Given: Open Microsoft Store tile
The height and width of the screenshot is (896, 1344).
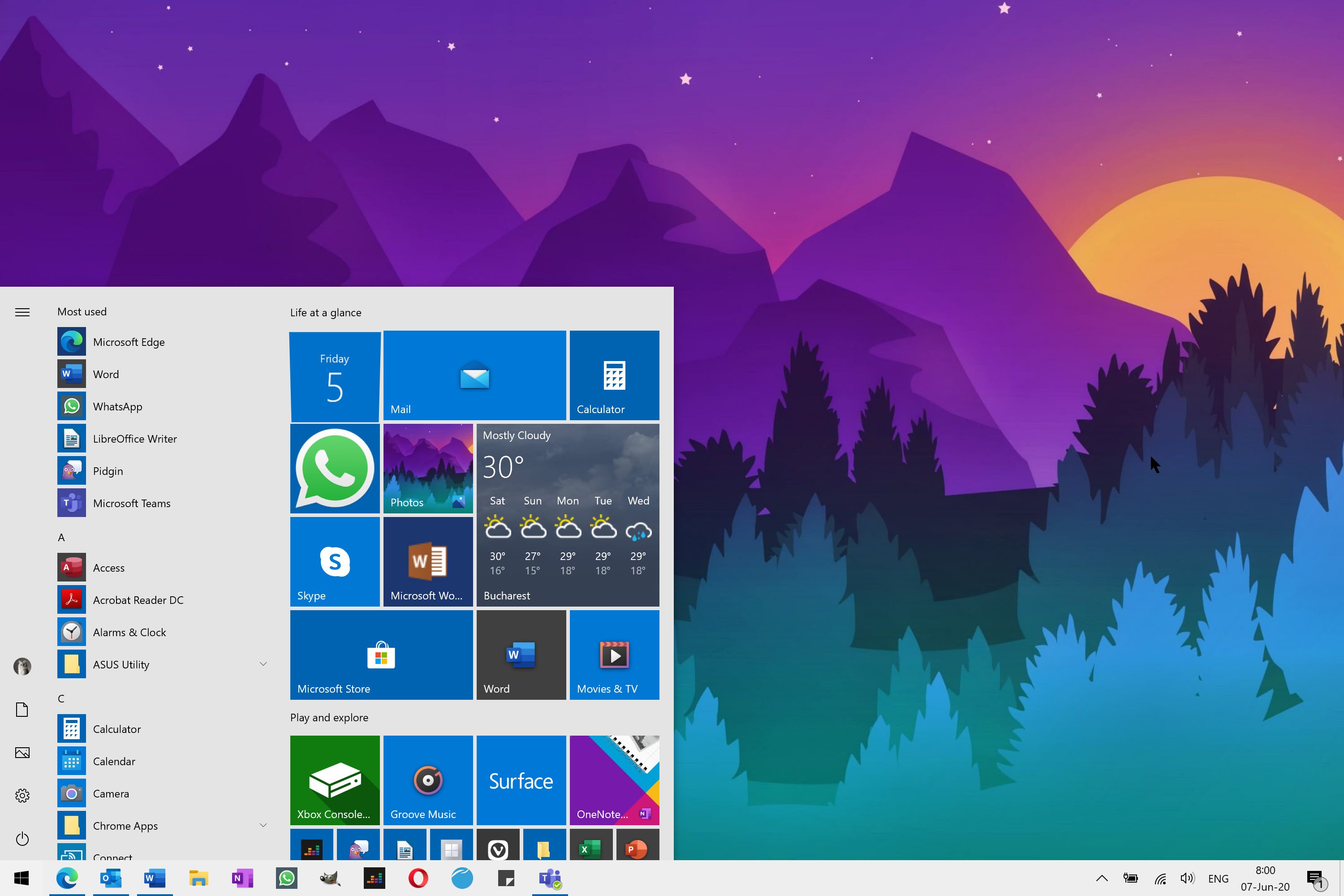Looking at the screenshot, I should pos(381,654).
